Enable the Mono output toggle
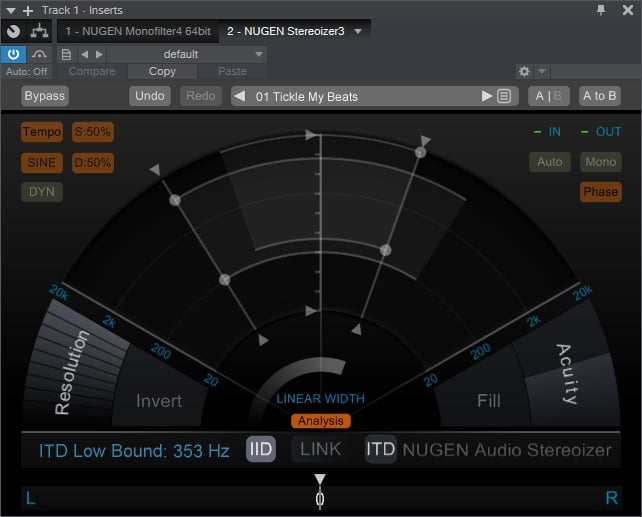The height and width of the screenshot is (517, 642). tap(601, 162)
